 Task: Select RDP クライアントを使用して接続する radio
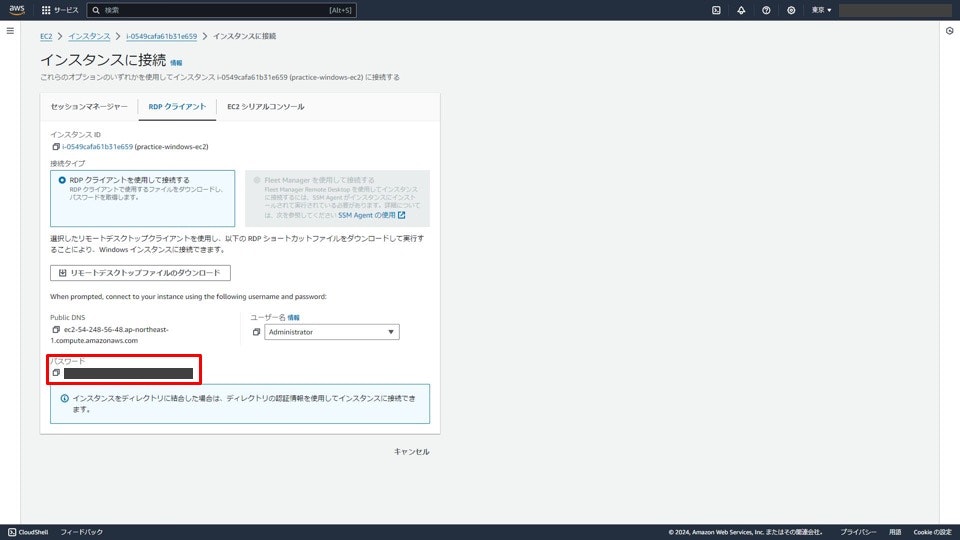pos(62,180)
